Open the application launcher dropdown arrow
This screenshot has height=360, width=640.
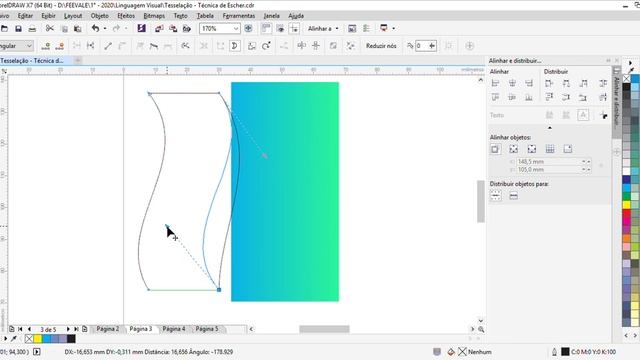point(393,28)
